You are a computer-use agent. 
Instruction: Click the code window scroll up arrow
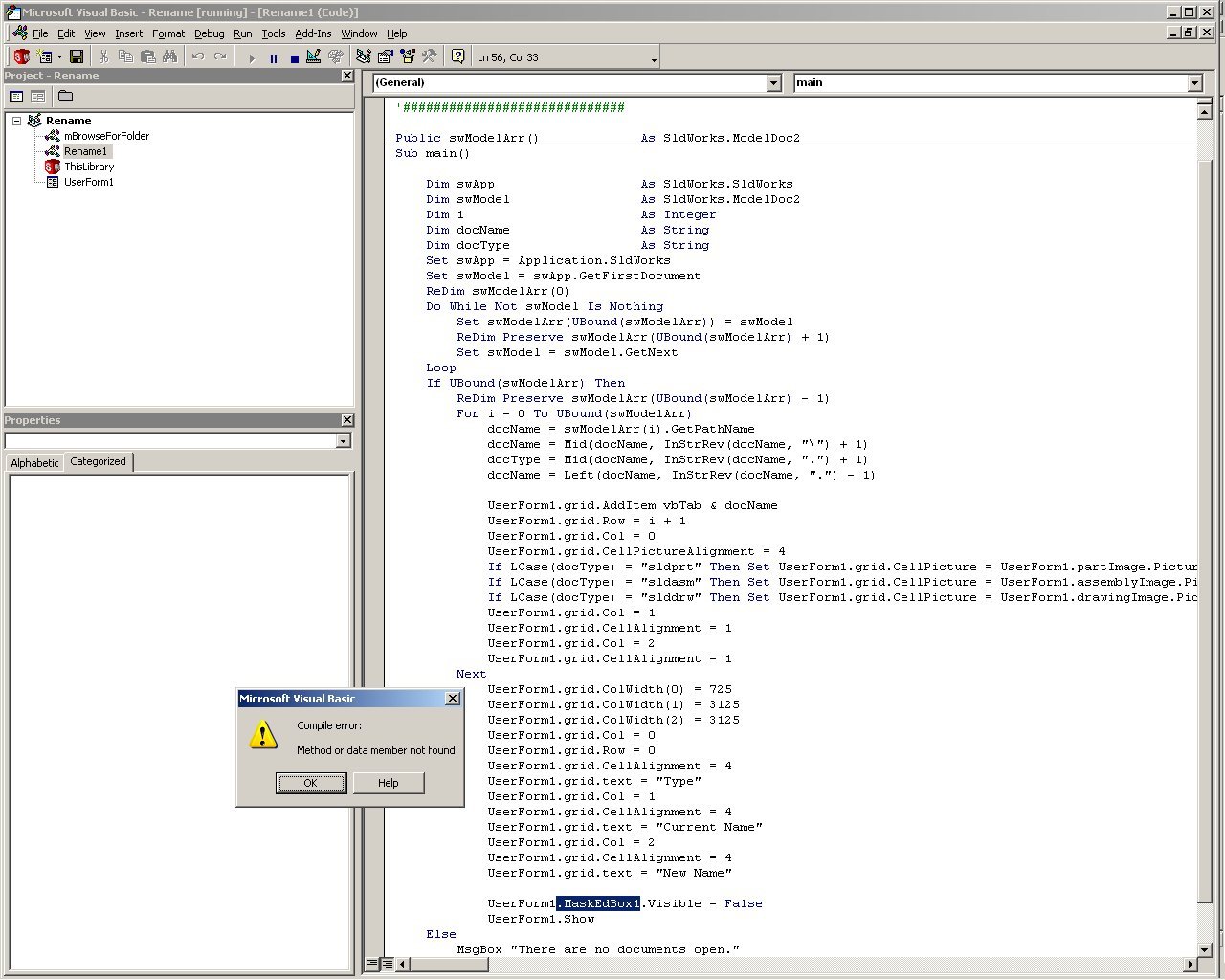click(1205, 112)
